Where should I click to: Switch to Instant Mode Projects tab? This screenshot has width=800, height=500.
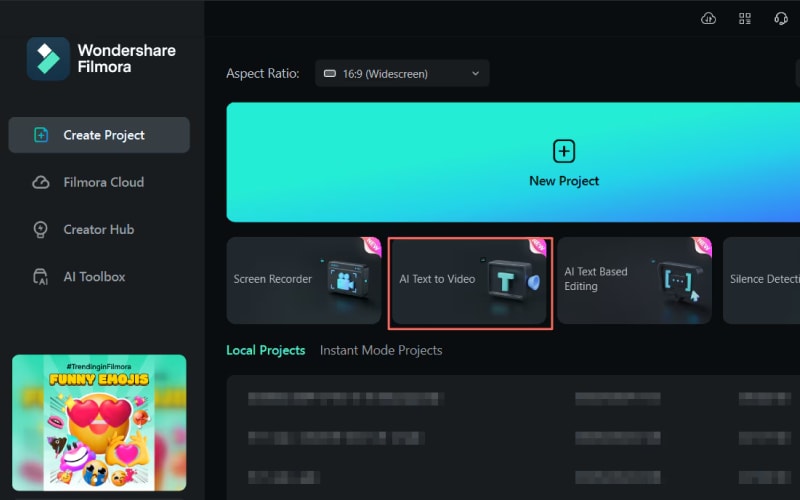tap(381, 351)
